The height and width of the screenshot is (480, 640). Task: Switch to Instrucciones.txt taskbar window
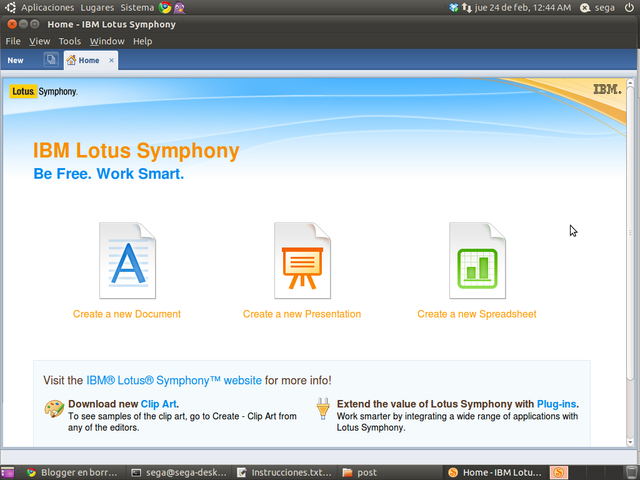[x=284, y=473]
